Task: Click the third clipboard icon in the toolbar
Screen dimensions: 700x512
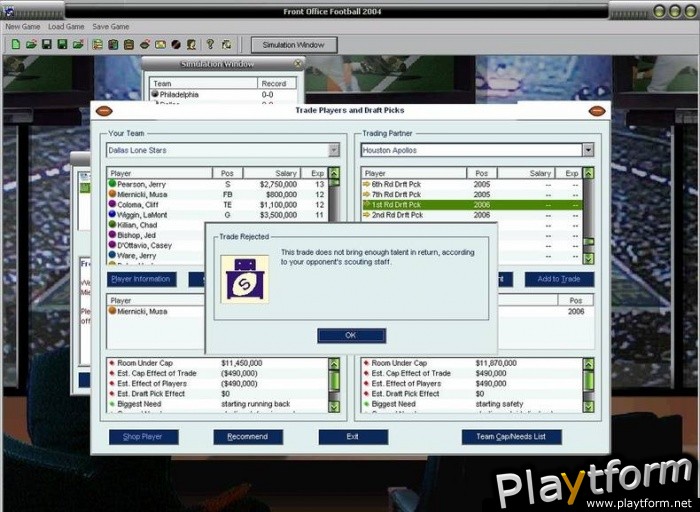Action: point(129,44)
